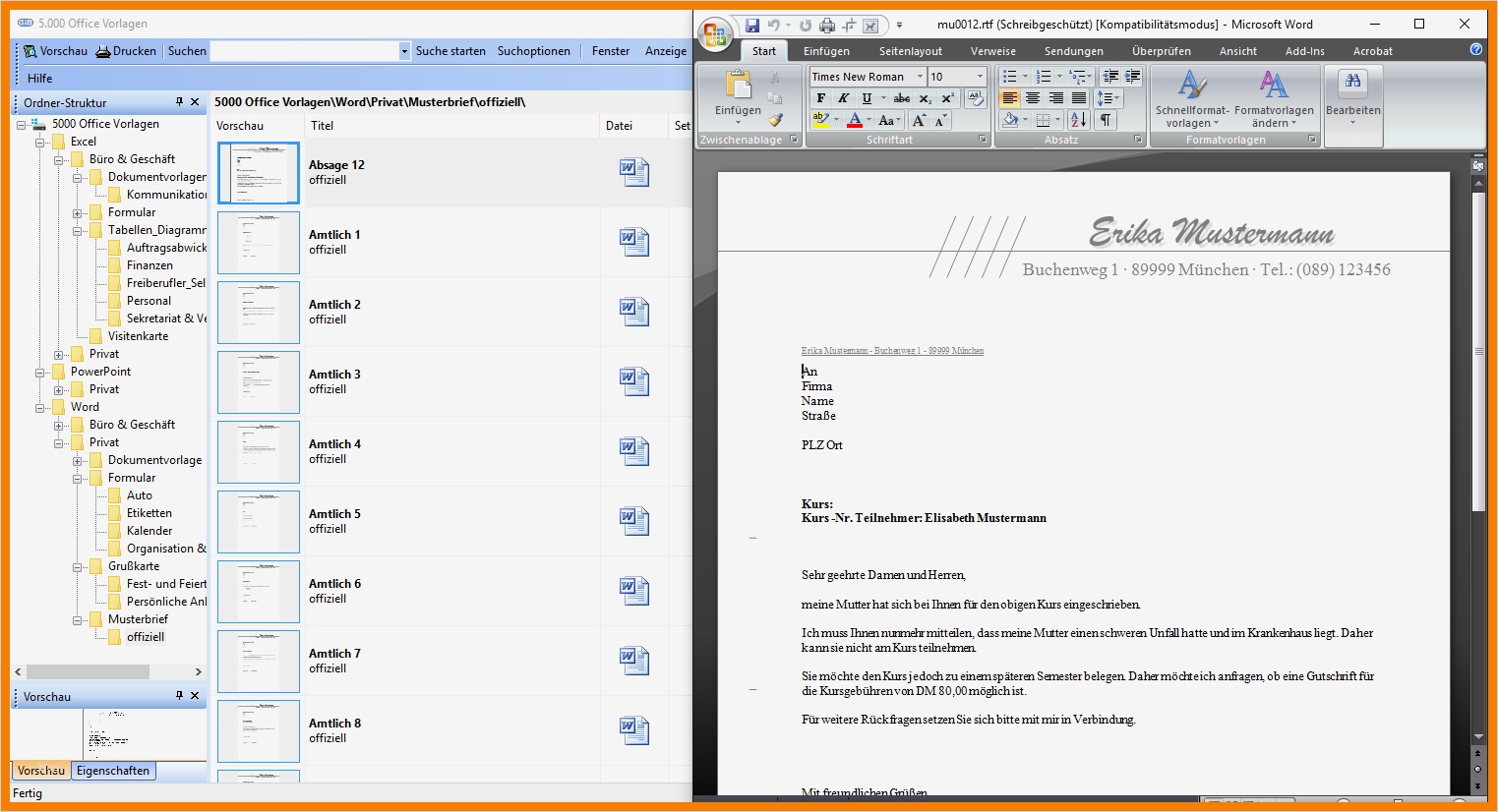Click the Hilfe button
1498x812 pixels.
coord(40,78)
